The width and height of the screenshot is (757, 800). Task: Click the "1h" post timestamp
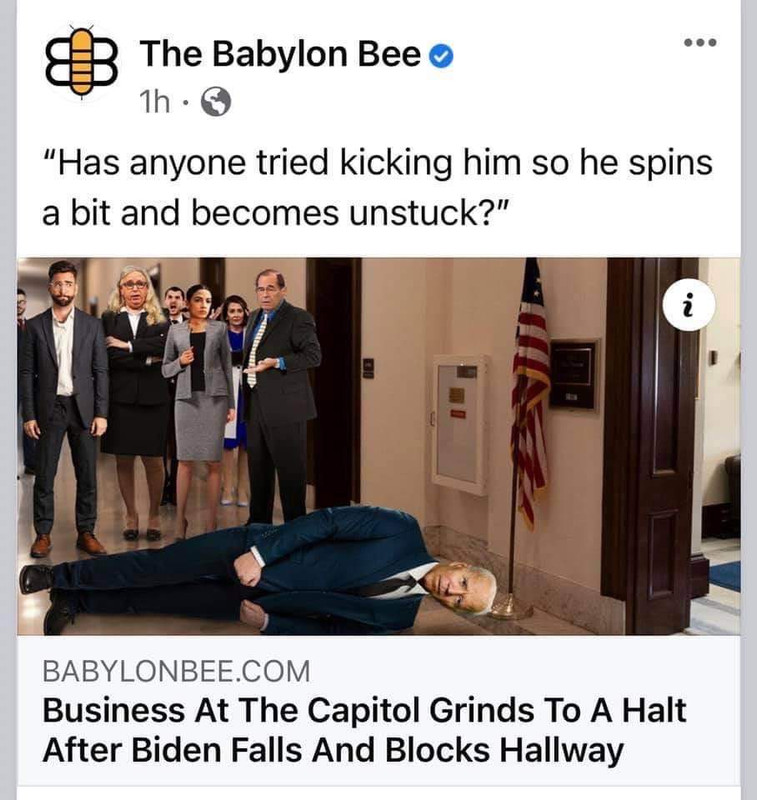tap(155, 102)
